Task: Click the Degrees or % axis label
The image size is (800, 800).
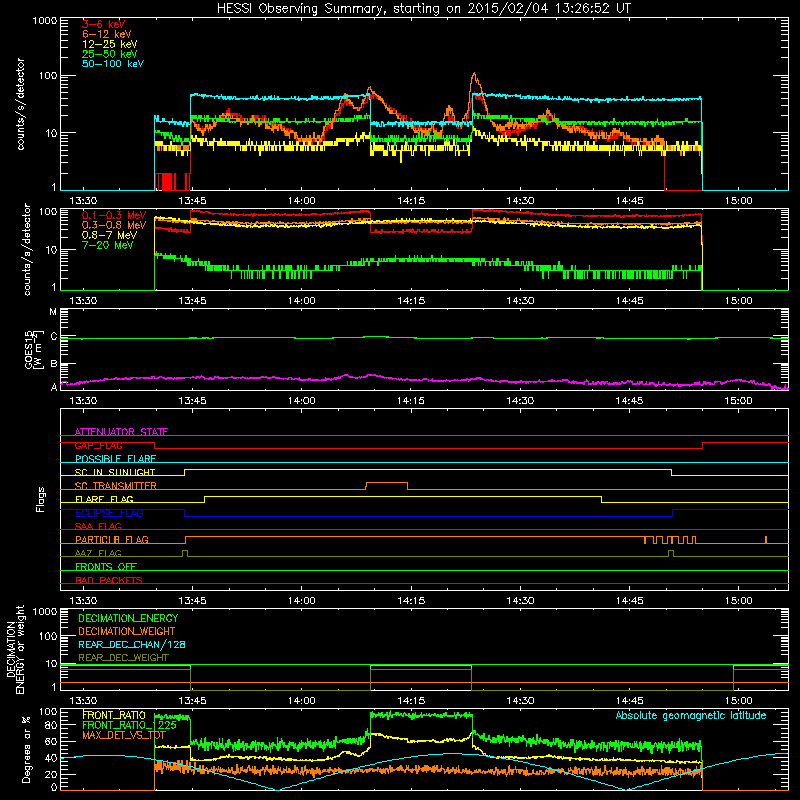Action: pos(26,749)
